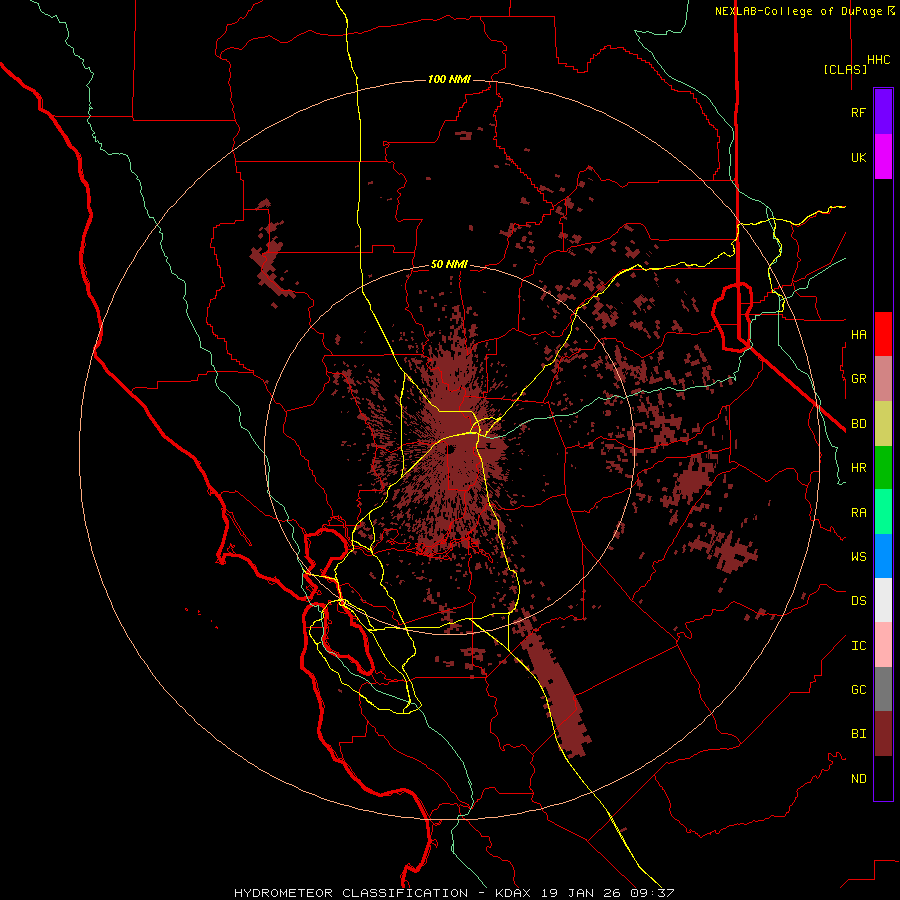Click the RF legend label
This screenshot has height=900, width=900.
pos(858,112)
